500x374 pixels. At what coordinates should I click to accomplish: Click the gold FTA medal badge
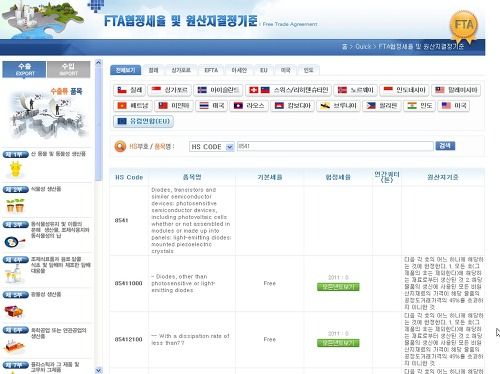[464, 27]
